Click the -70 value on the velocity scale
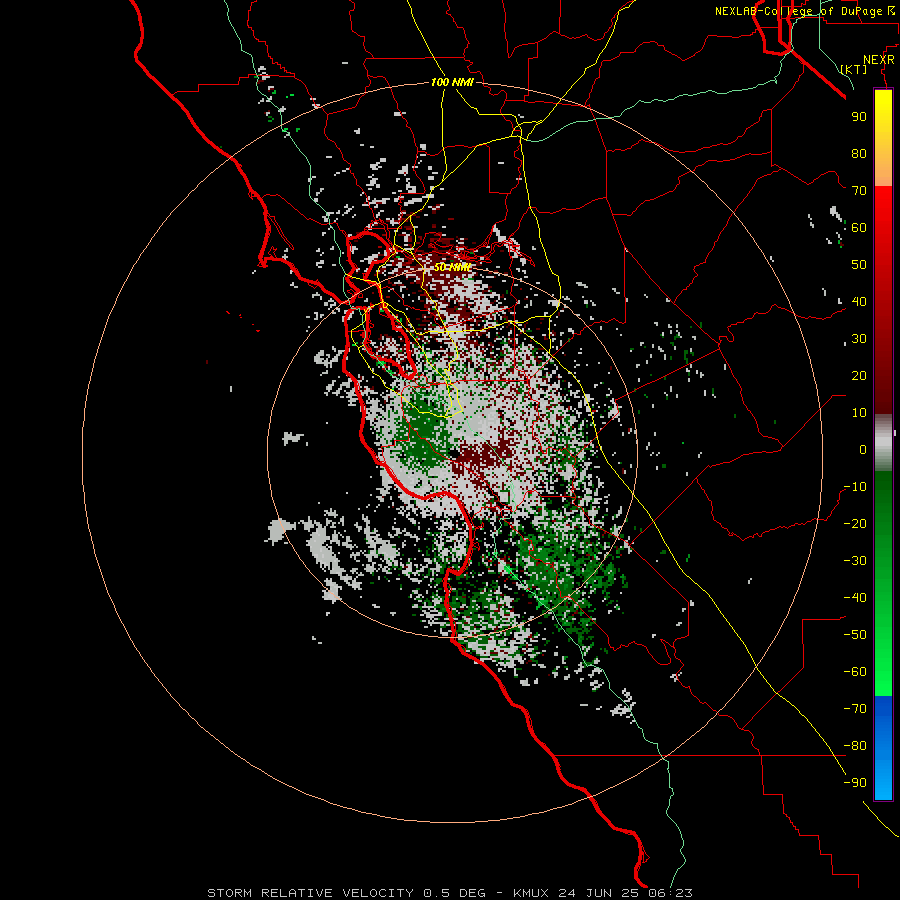Viewport: 900px width, 900px height. (855, 709)
